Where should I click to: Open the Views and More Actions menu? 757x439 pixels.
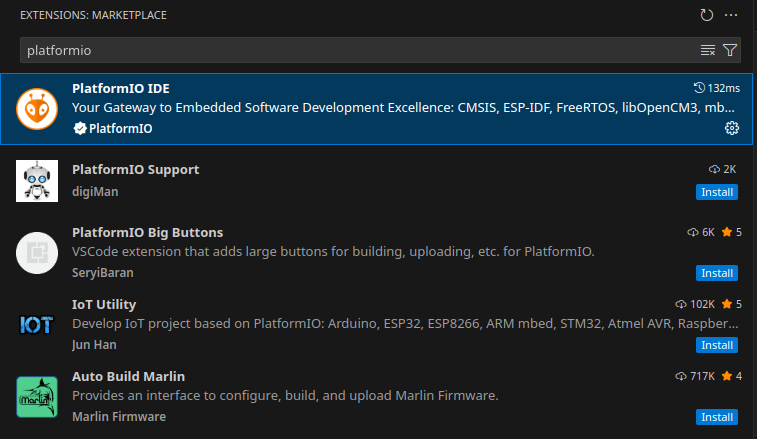click(x=731, y=15)
